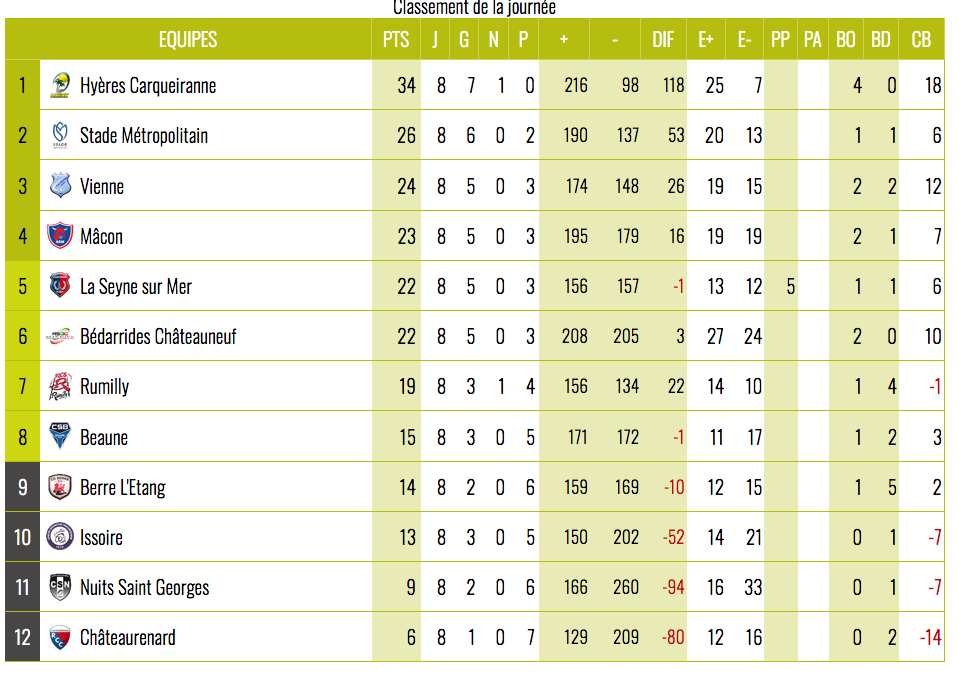Click the Châteaurenard RCC logo
This screenshot has width=961, height=674.
point(60,637)
